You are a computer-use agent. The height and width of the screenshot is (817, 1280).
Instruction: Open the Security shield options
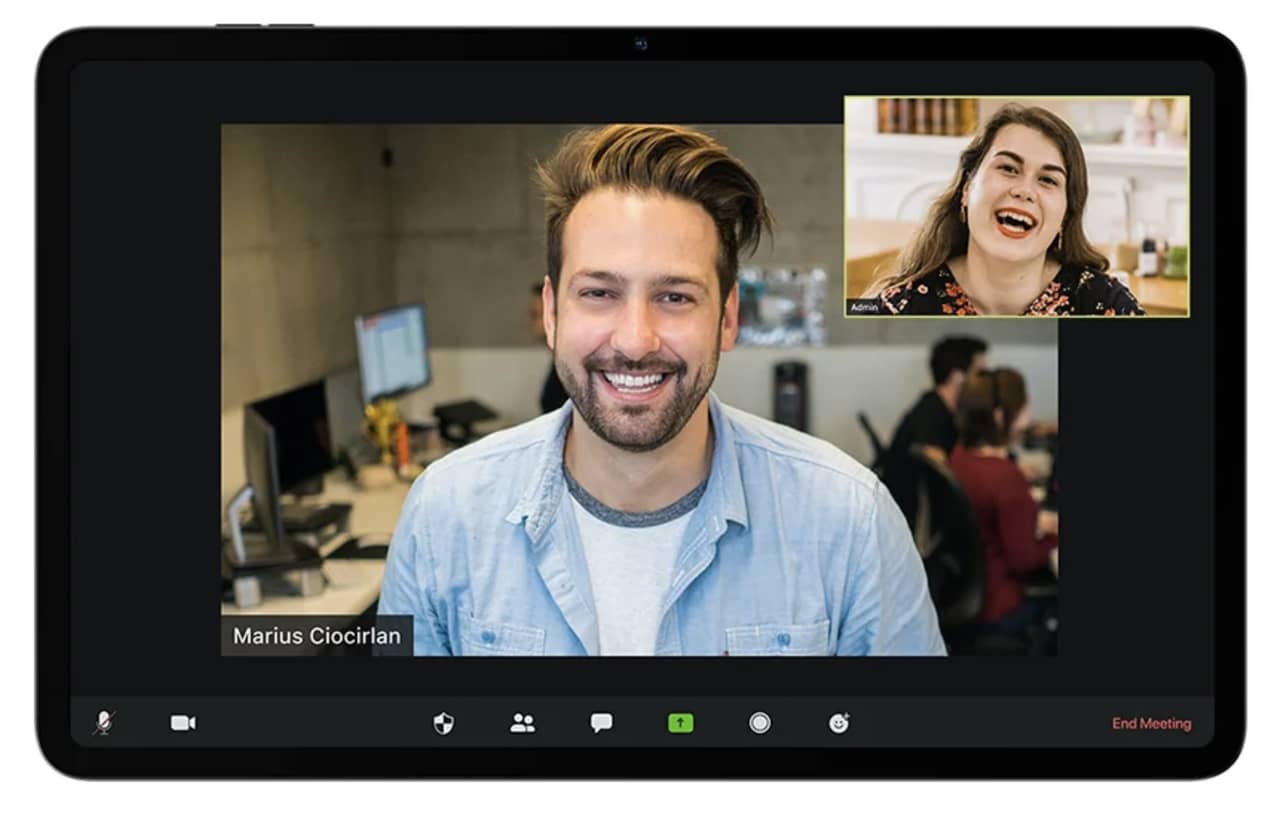pyautogui.click(x=444, y=723)
